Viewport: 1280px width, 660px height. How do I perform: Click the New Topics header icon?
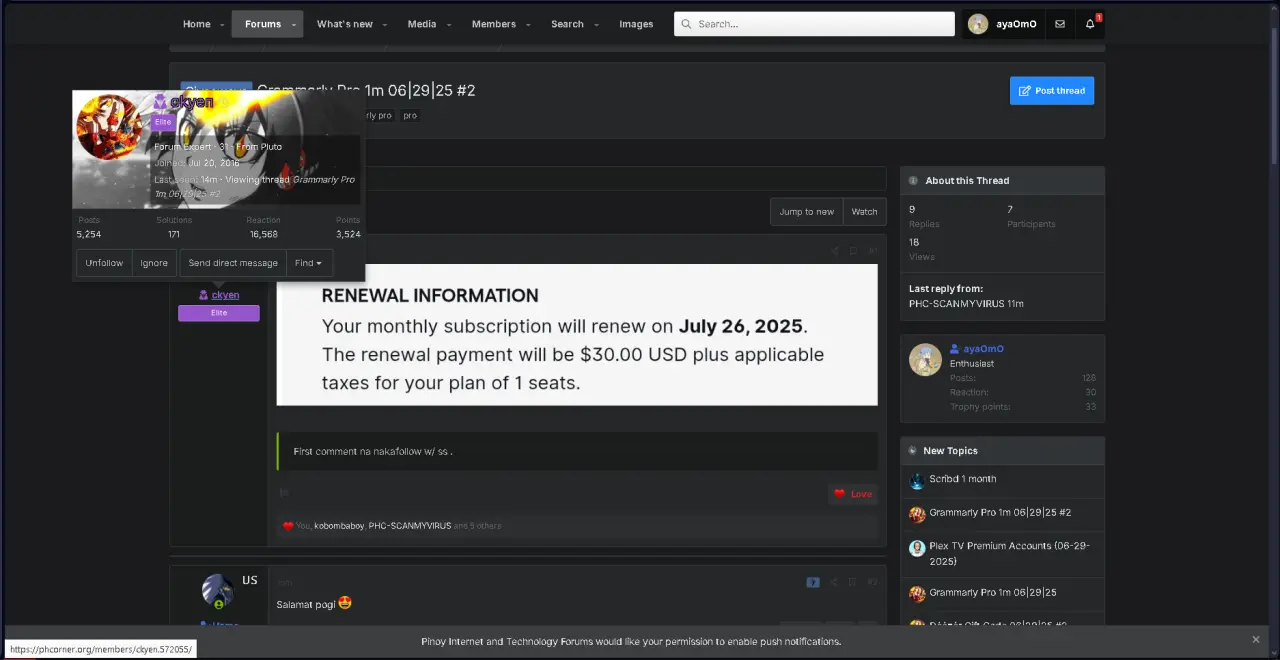pos(913,451)
